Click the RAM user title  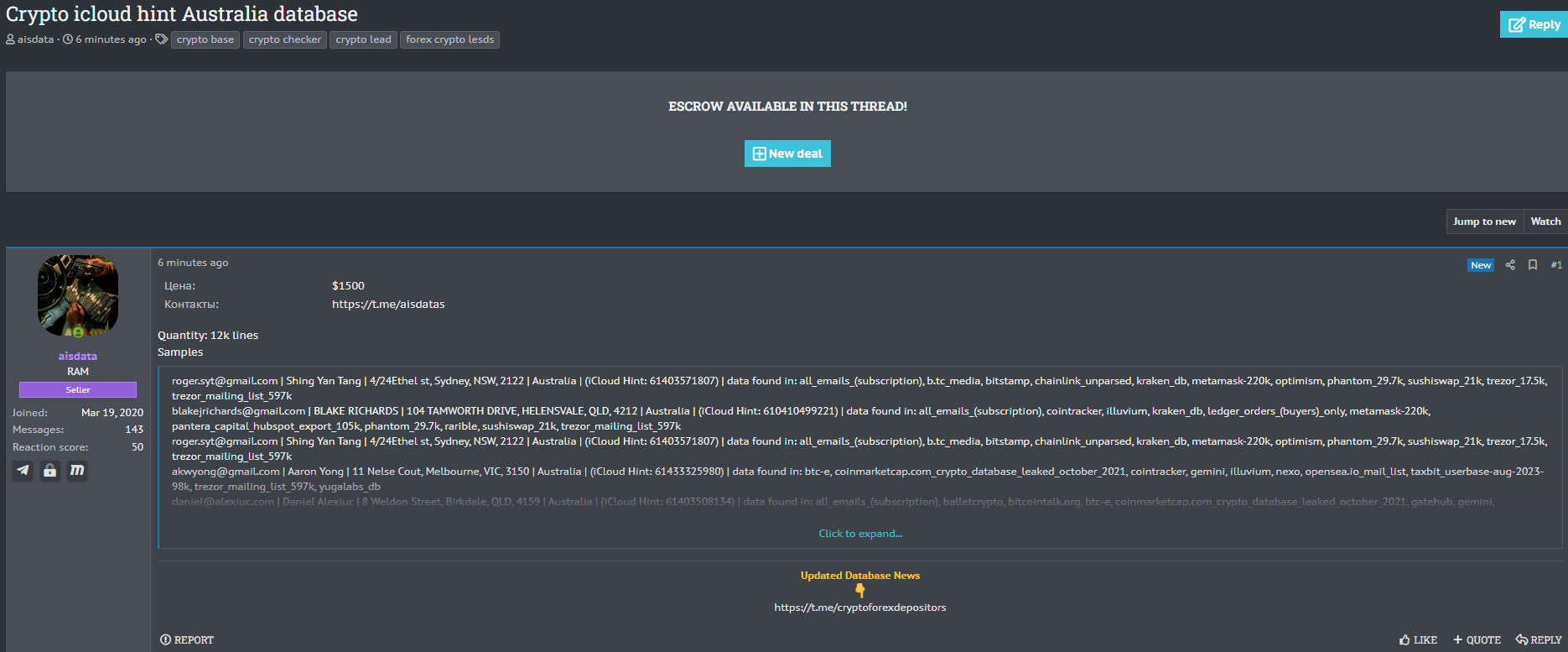(78, 372)
